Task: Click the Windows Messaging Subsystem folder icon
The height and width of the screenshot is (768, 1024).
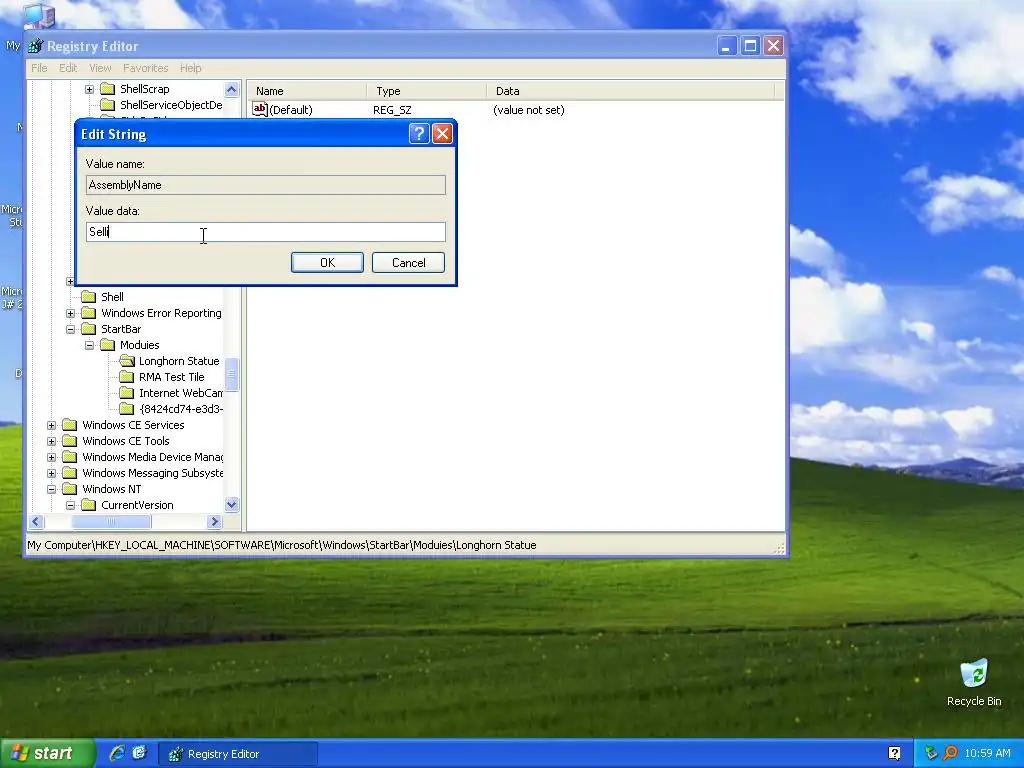Action: (70, 473)
